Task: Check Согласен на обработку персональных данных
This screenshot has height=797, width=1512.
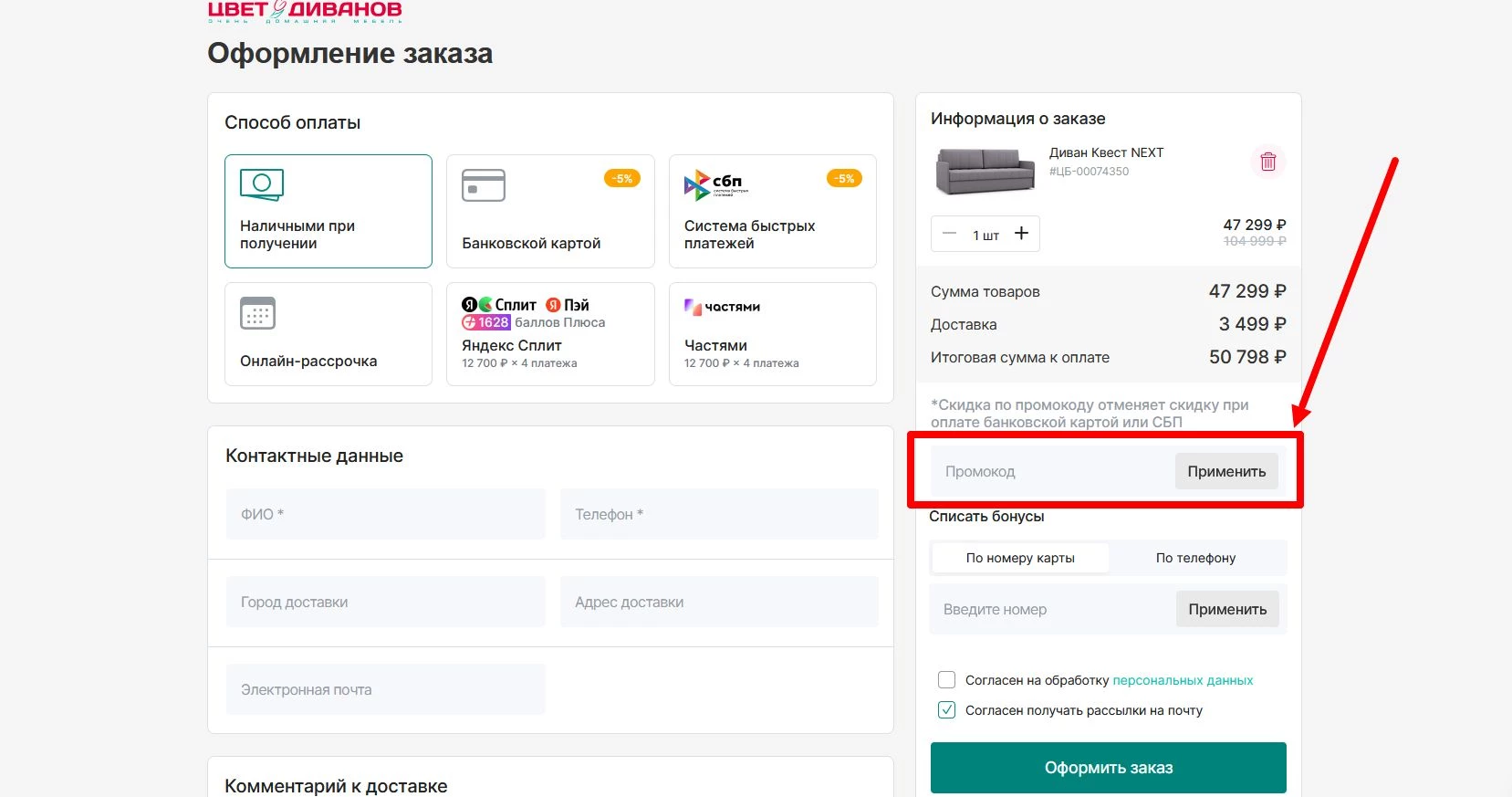Action: coord(946,680)
